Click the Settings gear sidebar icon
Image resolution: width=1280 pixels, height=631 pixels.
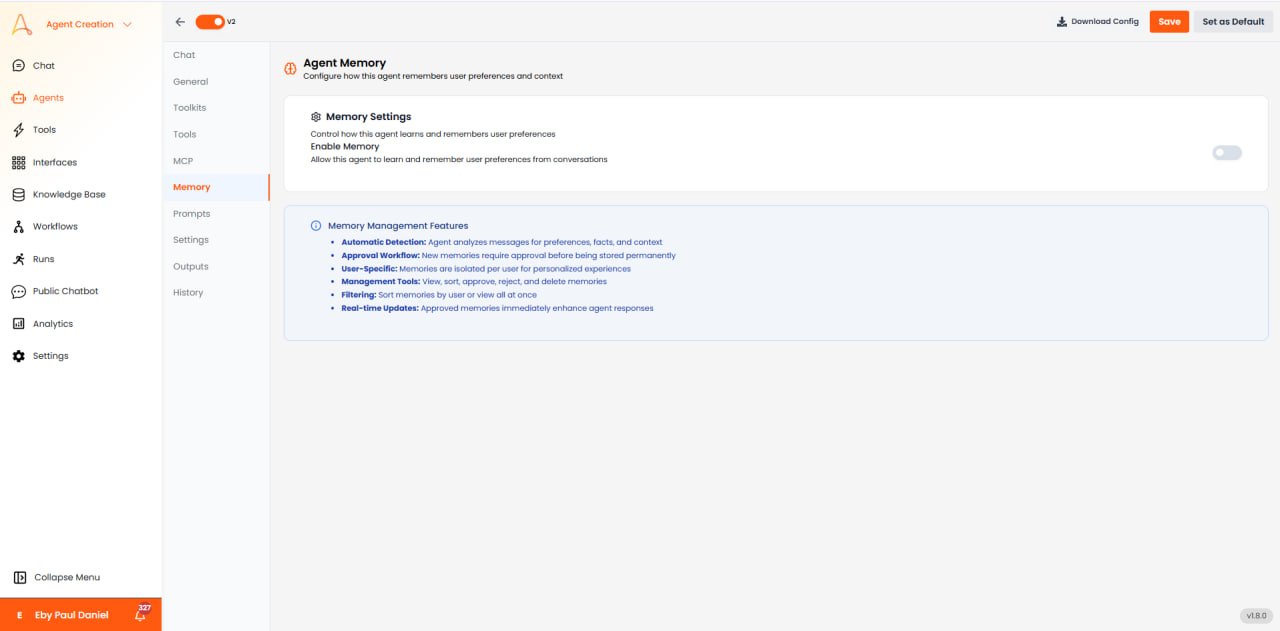click(x=18, y=356)
